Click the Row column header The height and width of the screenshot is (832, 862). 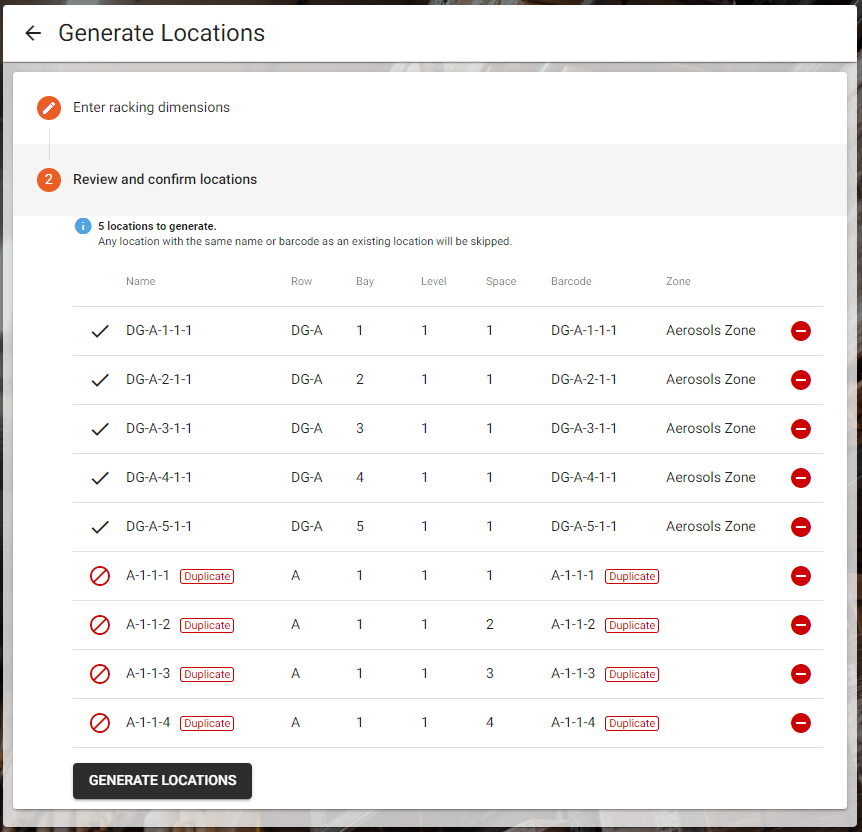pos(301,282)
